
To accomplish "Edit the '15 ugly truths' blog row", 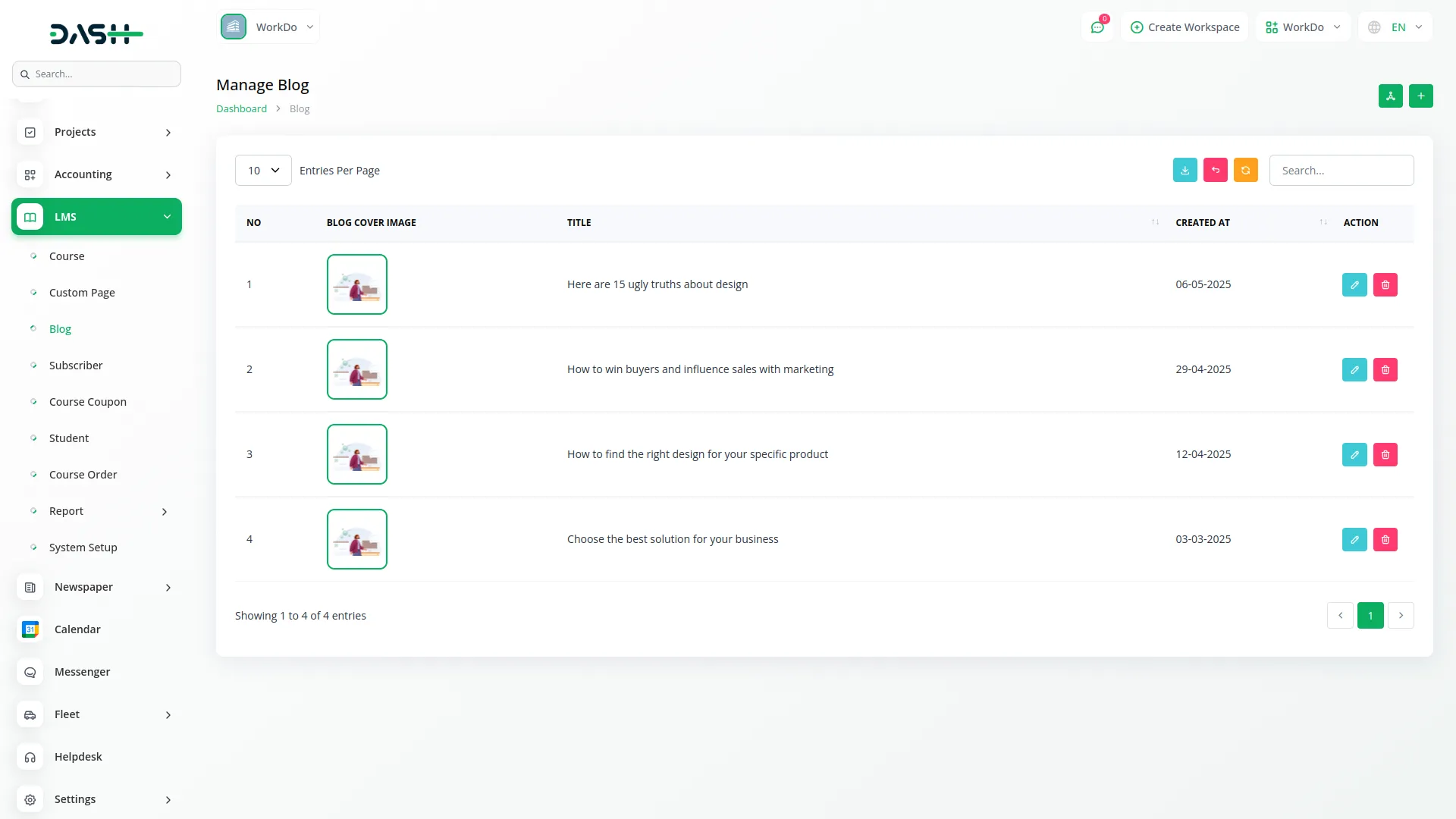I will click(x=1354, y=285).
